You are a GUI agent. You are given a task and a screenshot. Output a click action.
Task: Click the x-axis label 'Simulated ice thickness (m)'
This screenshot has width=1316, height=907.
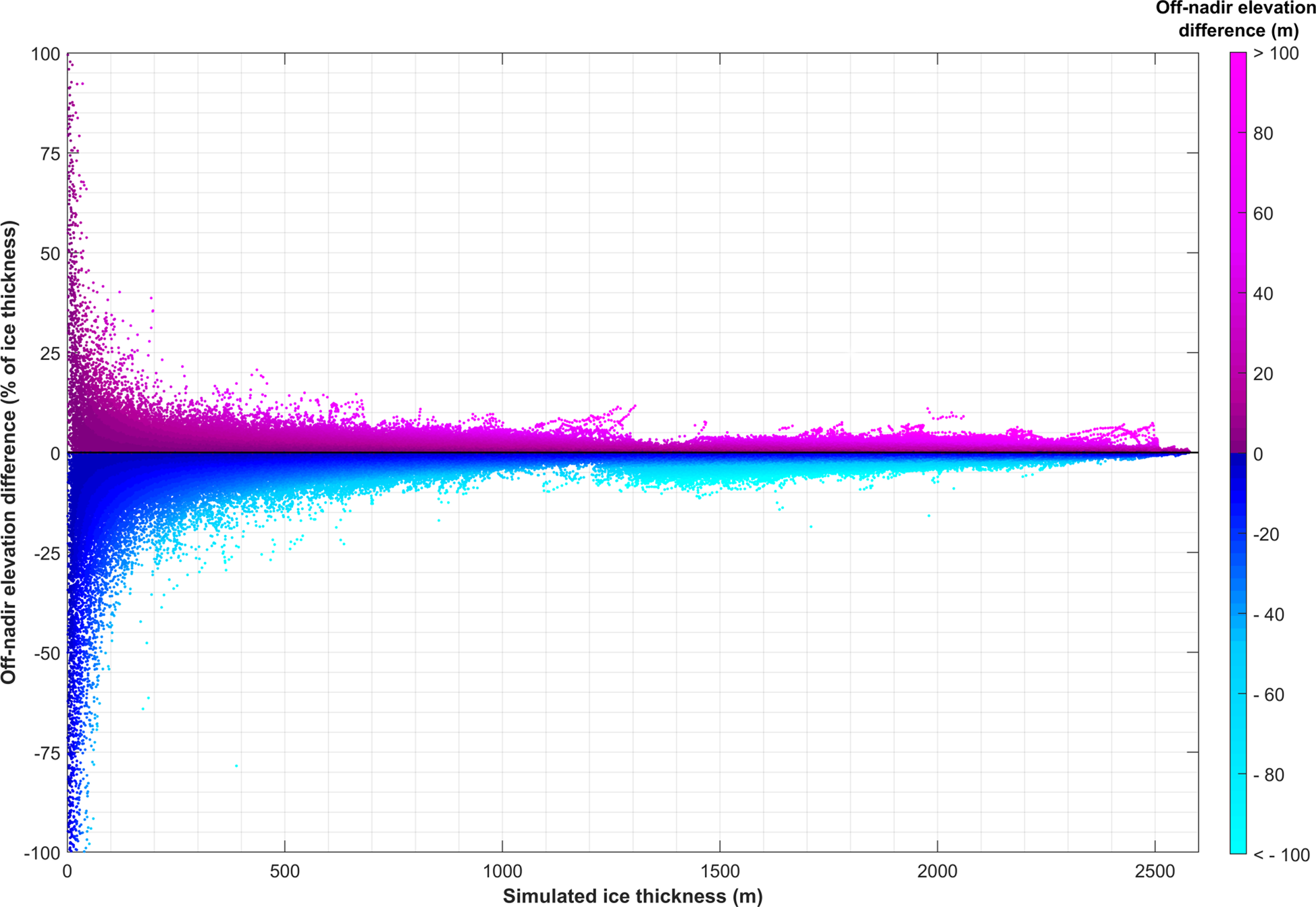(x=633, y=896)
